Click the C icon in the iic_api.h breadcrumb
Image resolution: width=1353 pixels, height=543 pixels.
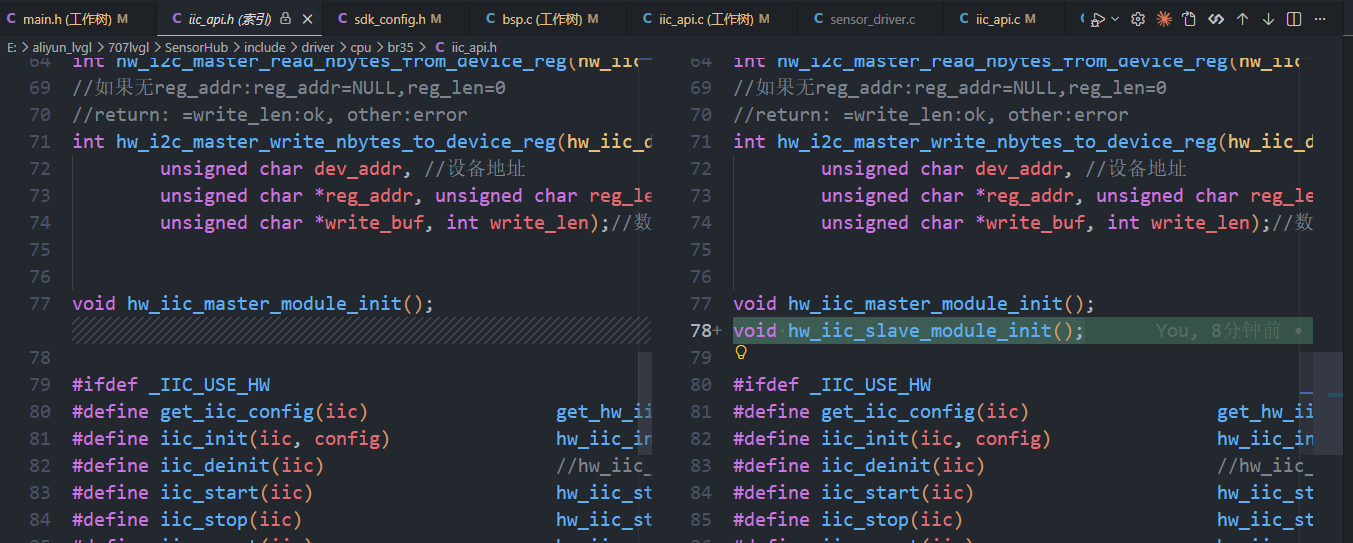tap(440, 47)
